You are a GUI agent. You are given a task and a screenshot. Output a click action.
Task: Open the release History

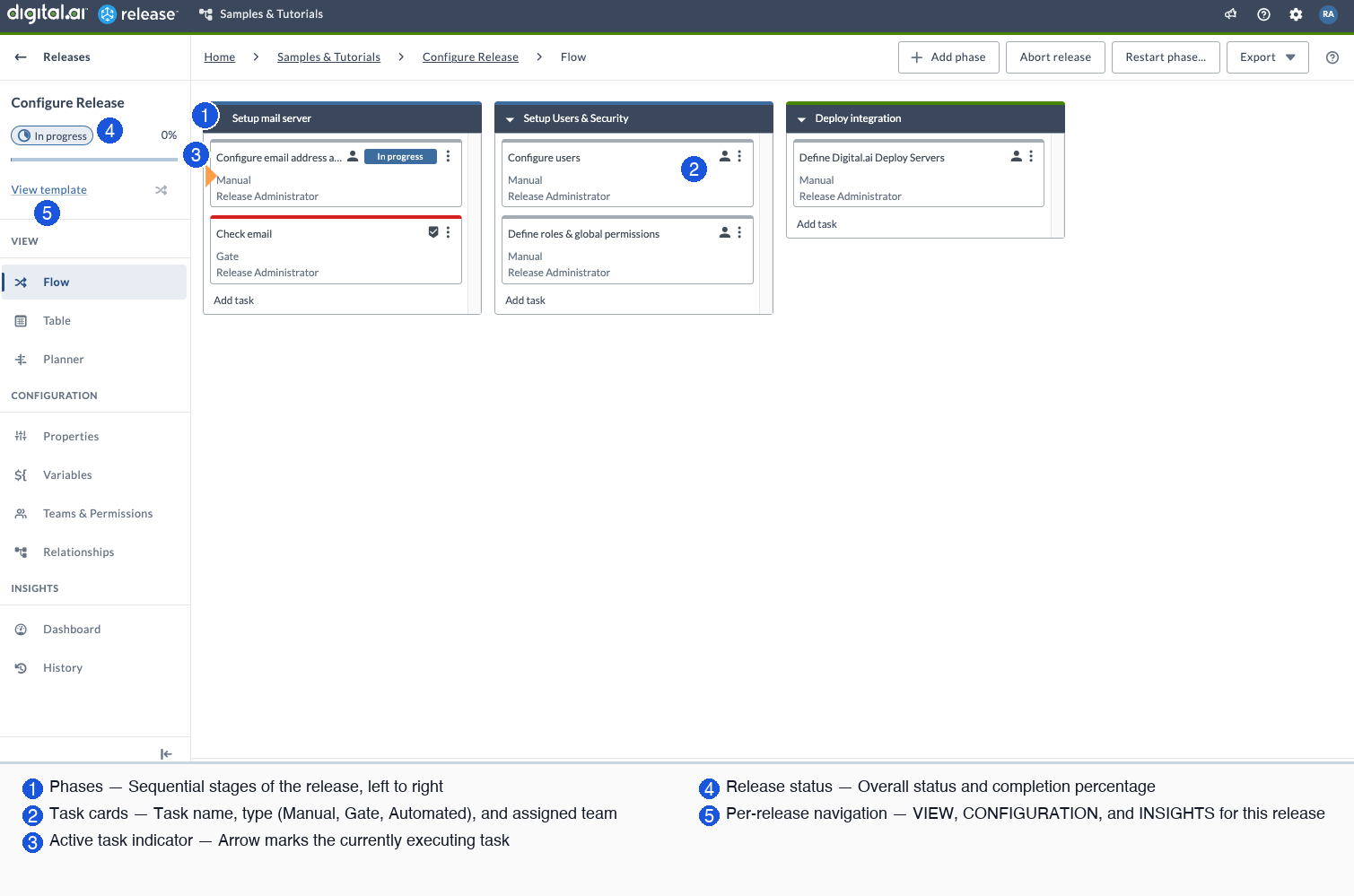tap(94, 668)
